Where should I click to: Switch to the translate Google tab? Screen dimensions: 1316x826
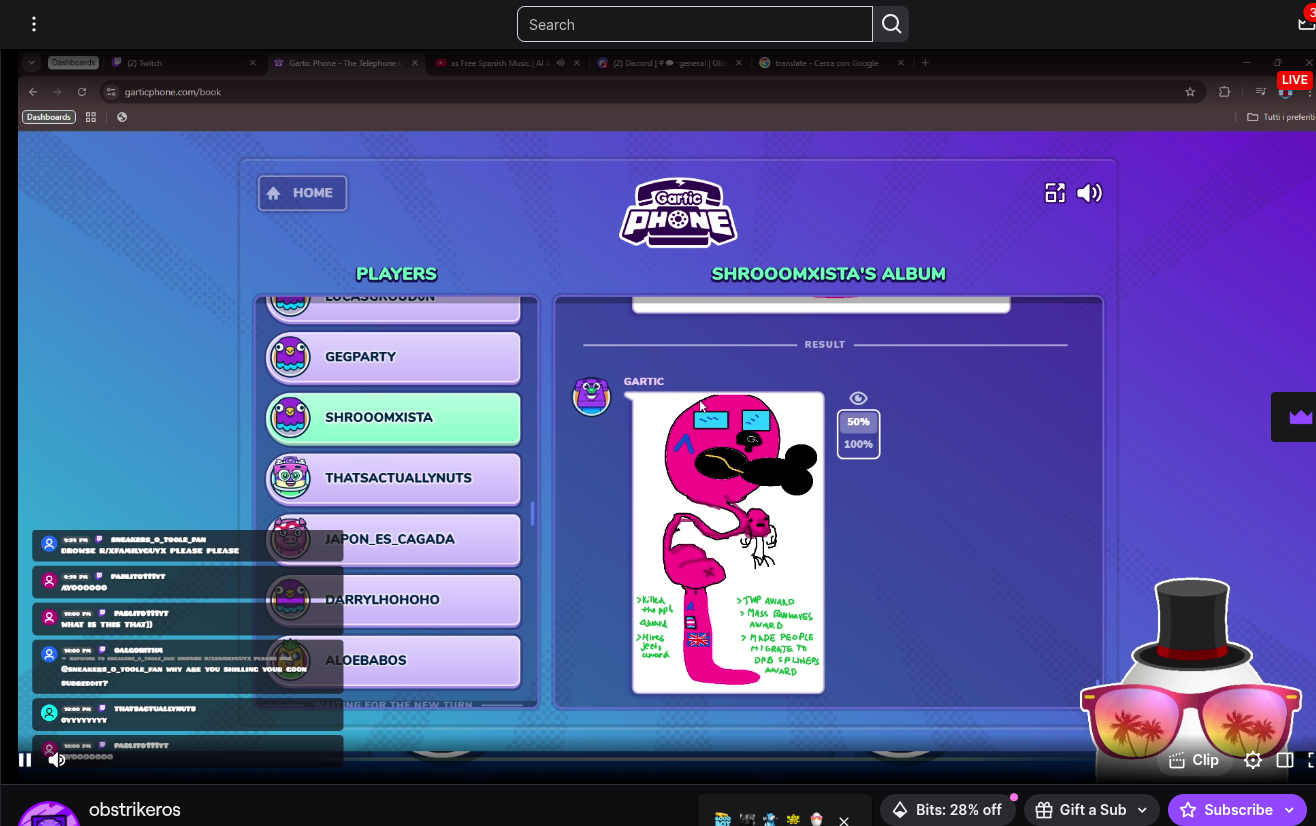[x=833, y=63]
